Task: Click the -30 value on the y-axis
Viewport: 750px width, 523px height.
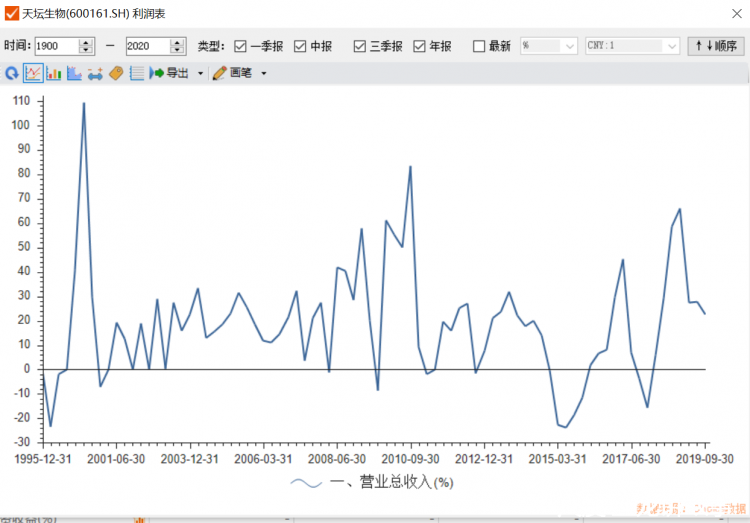Action: 21,442
